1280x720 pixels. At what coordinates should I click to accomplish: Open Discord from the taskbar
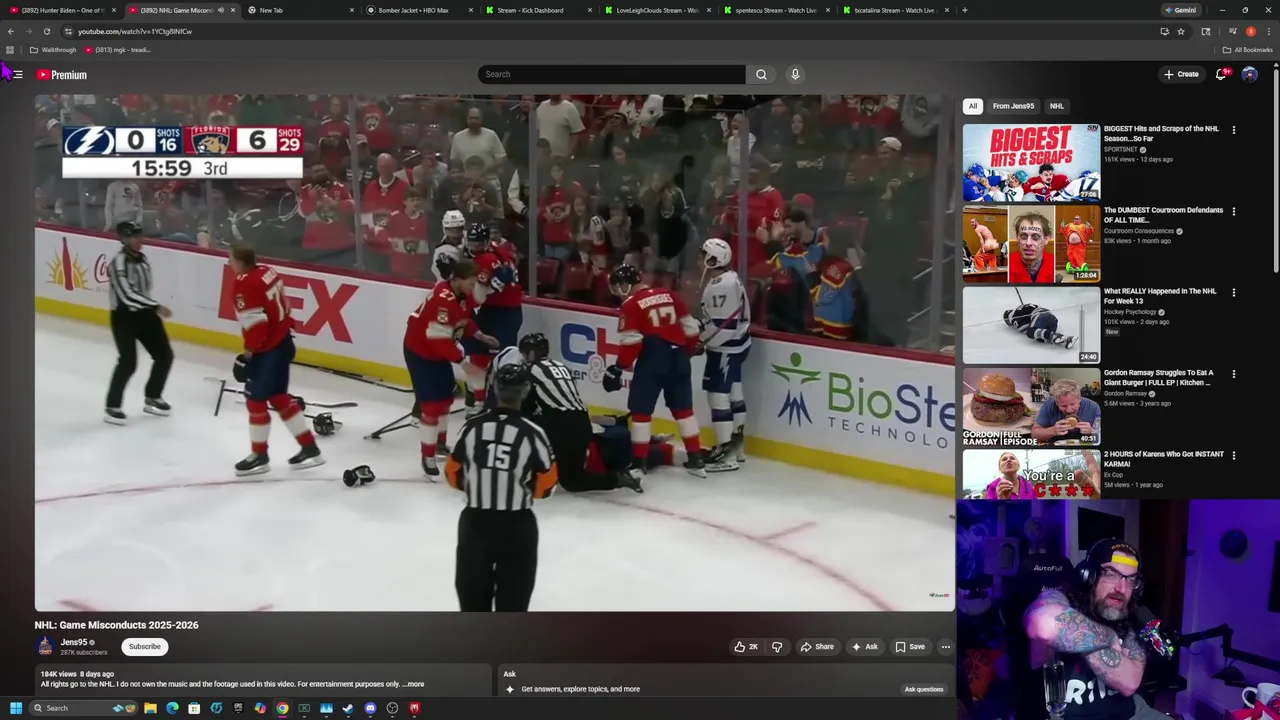point(370,708)
